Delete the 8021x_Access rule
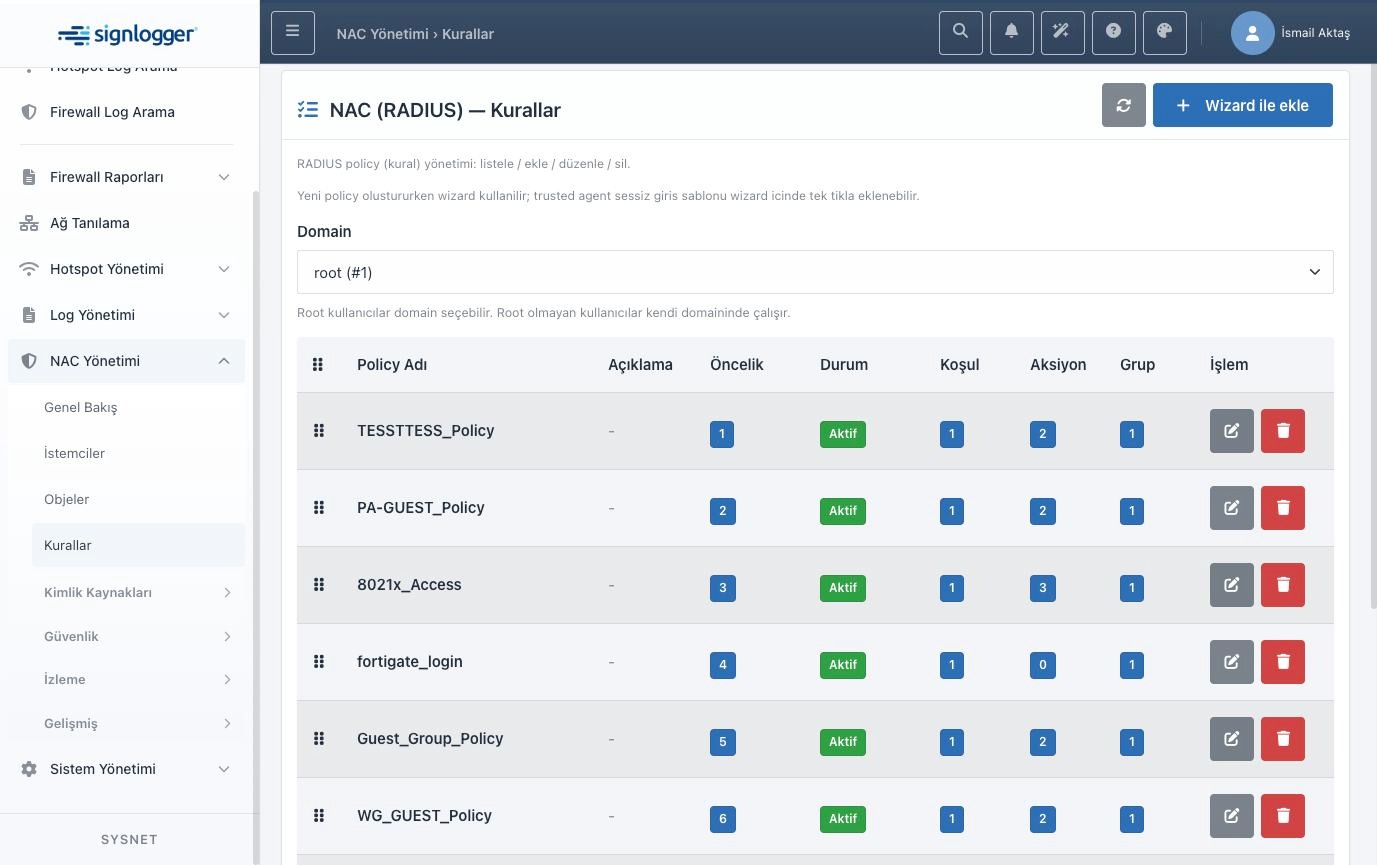The image size is (1377, 865). click(x=1283, y=585)
